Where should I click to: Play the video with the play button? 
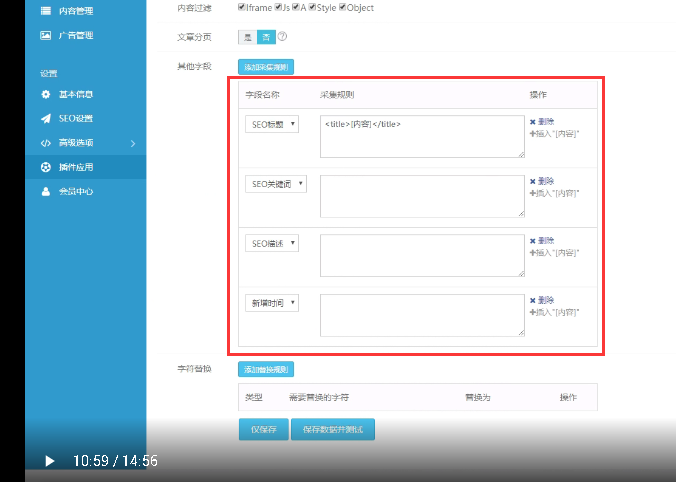50,461
